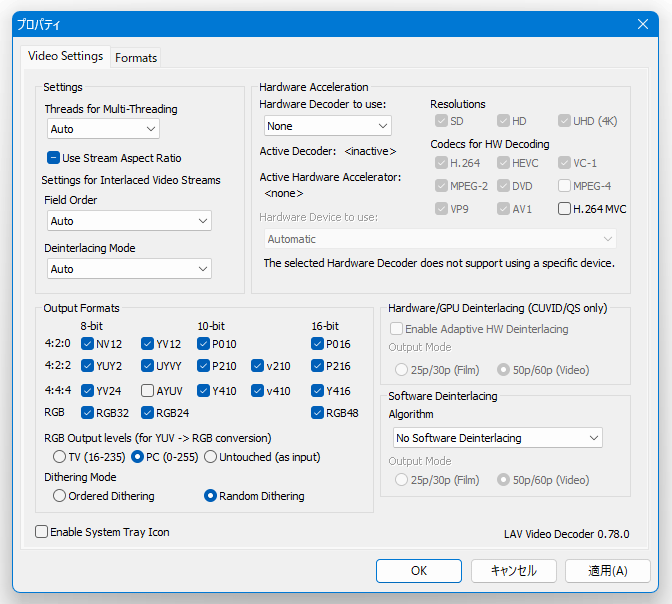Image resolution: width=672 pixels, height=604 pixels.
Task: Enable the System Tray Icon checkbox
Action: coord(42,532)
